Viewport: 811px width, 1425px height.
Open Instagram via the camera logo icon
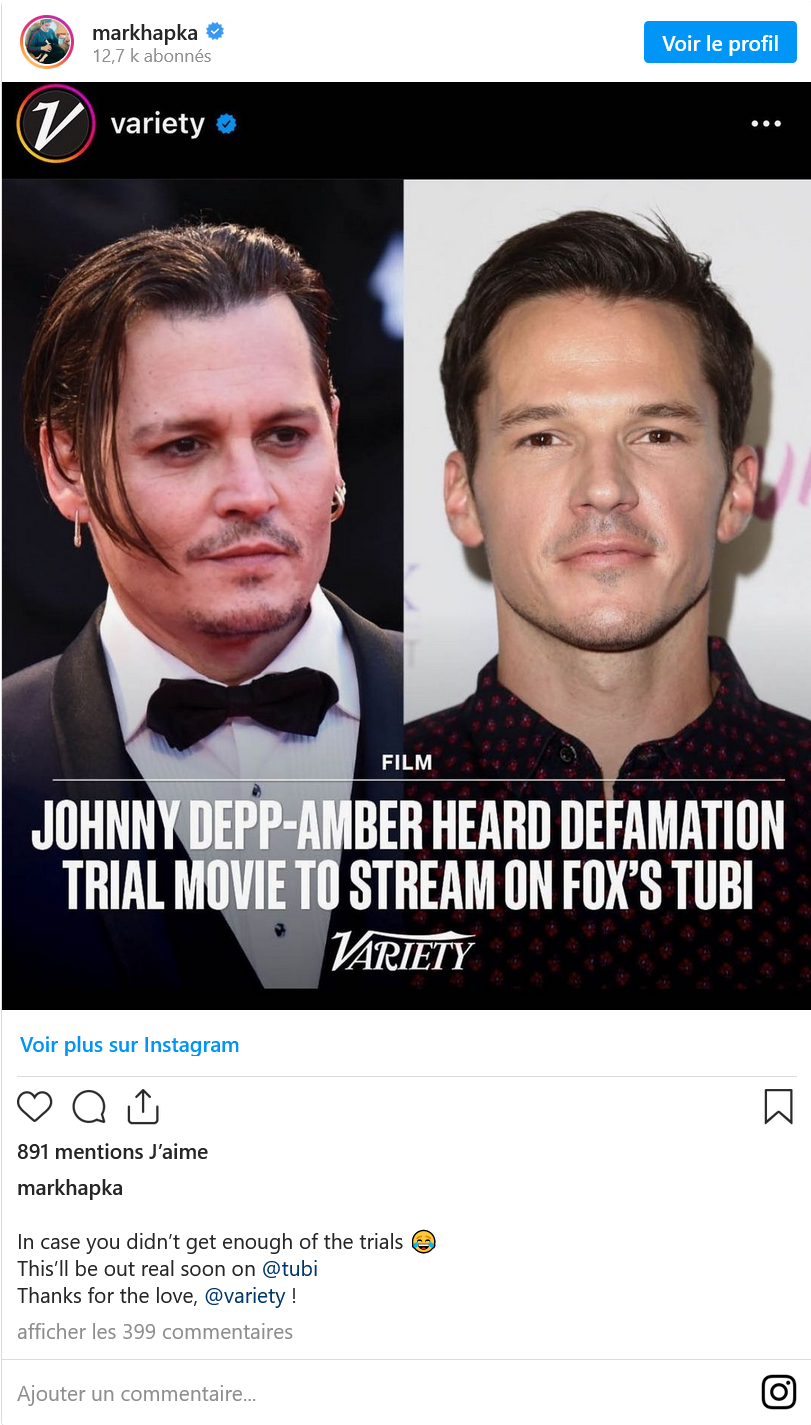[x=779, y=1392]
